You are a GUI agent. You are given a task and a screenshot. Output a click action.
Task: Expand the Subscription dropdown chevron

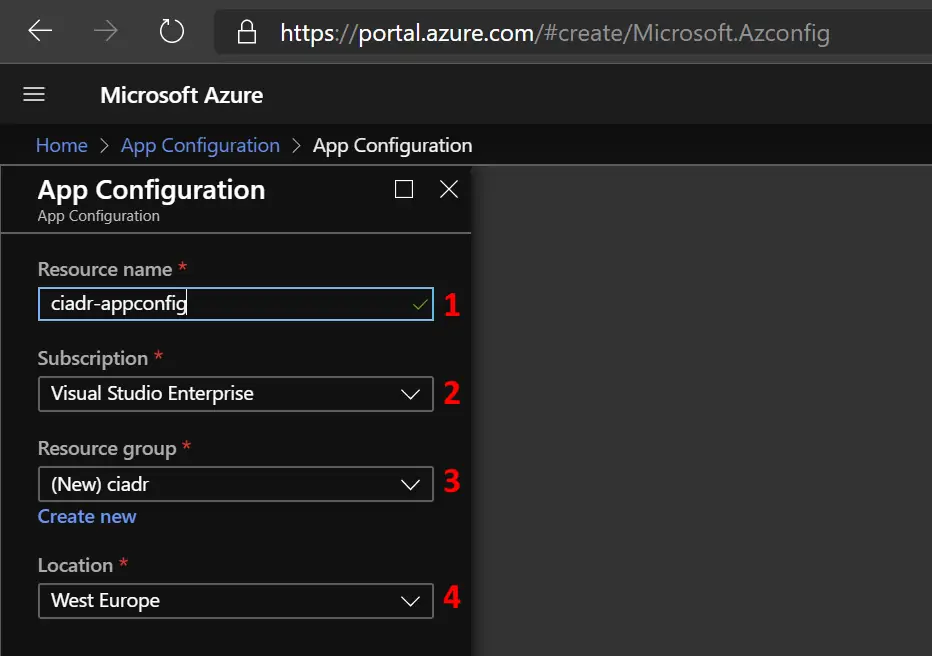click(x=410, y=394)
